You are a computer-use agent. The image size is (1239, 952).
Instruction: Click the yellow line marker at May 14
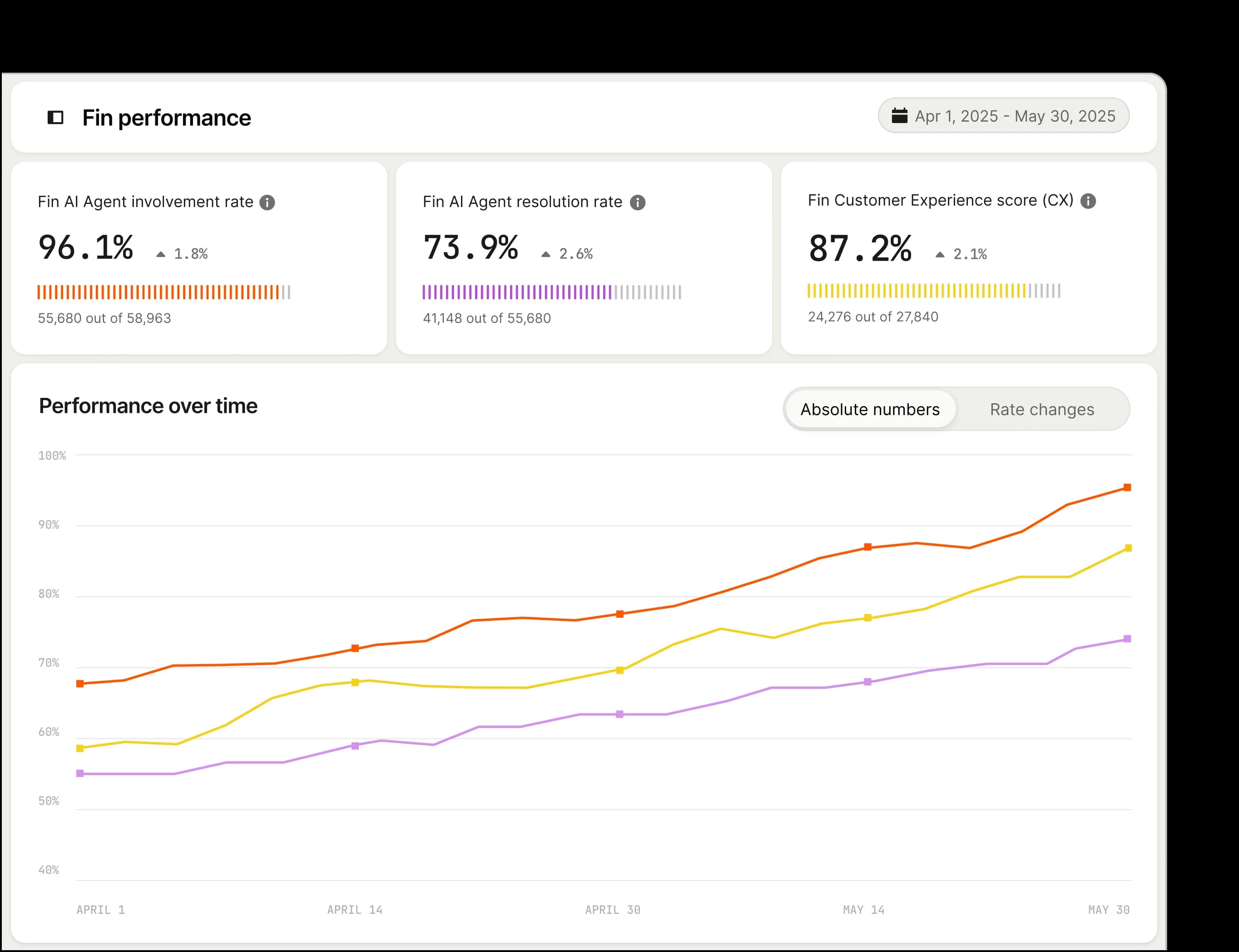click(x=868, y=618)
